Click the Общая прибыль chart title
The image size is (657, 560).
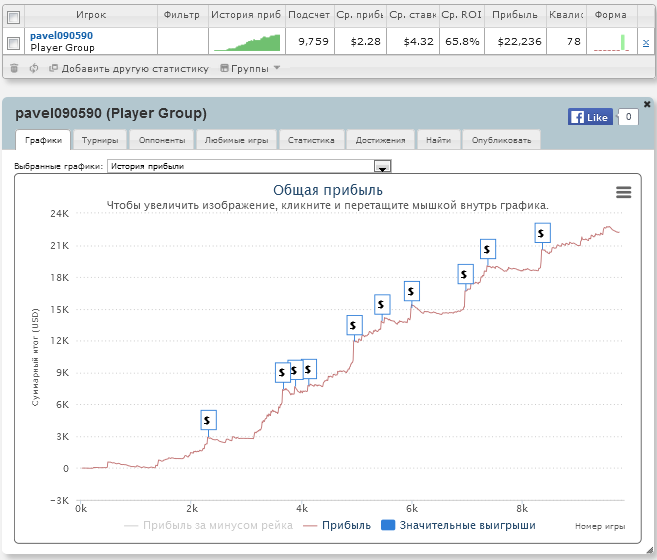[x=328, y=190]
